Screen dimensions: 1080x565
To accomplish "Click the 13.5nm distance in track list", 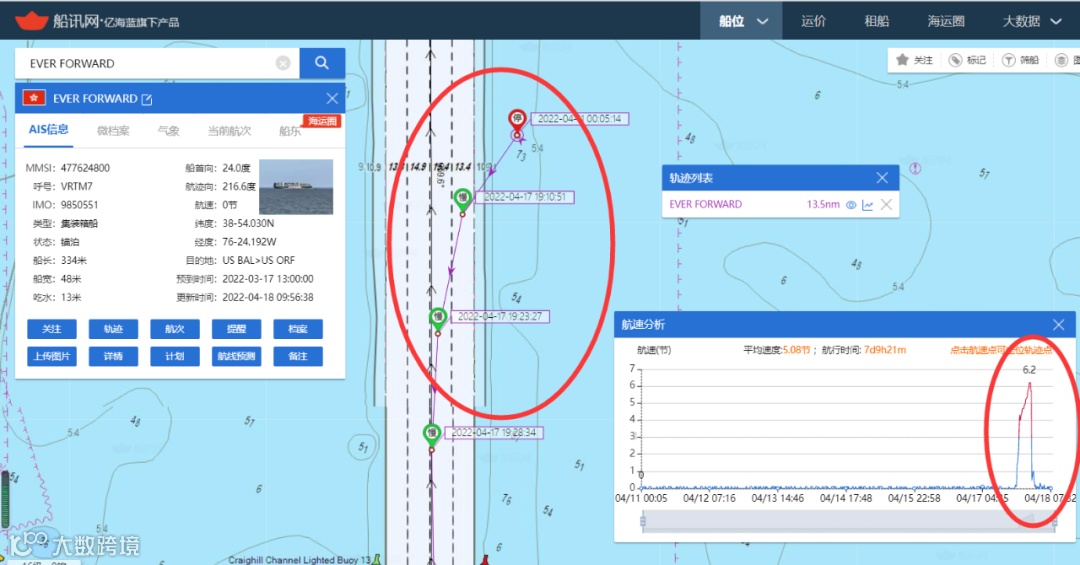I will click(823, 205).
